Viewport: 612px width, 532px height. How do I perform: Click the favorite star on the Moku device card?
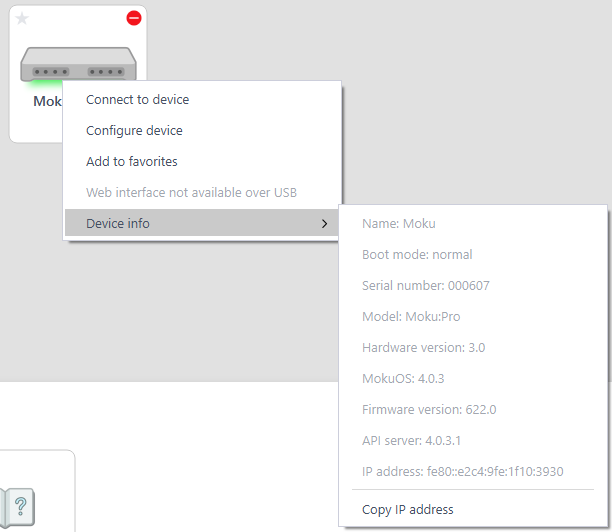tap(22, 18)
